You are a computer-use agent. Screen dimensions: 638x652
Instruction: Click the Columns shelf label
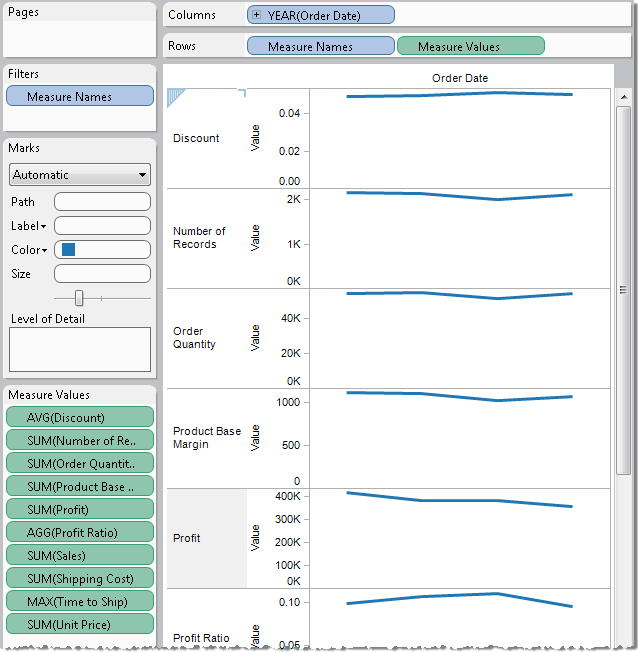[192, 15]
